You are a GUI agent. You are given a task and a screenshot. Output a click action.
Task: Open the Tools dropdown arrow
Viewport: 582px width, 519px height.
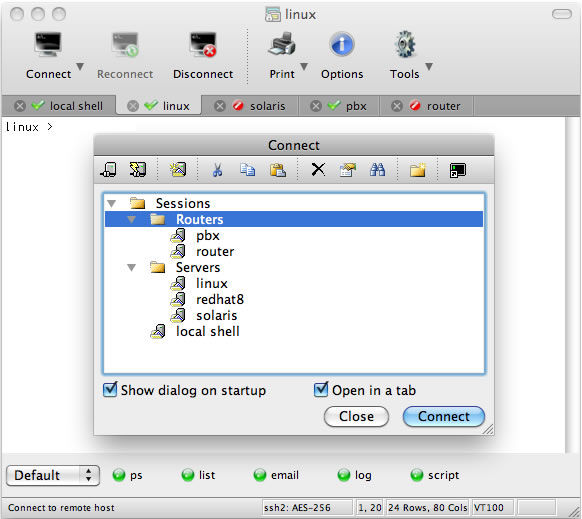point(429,66)
